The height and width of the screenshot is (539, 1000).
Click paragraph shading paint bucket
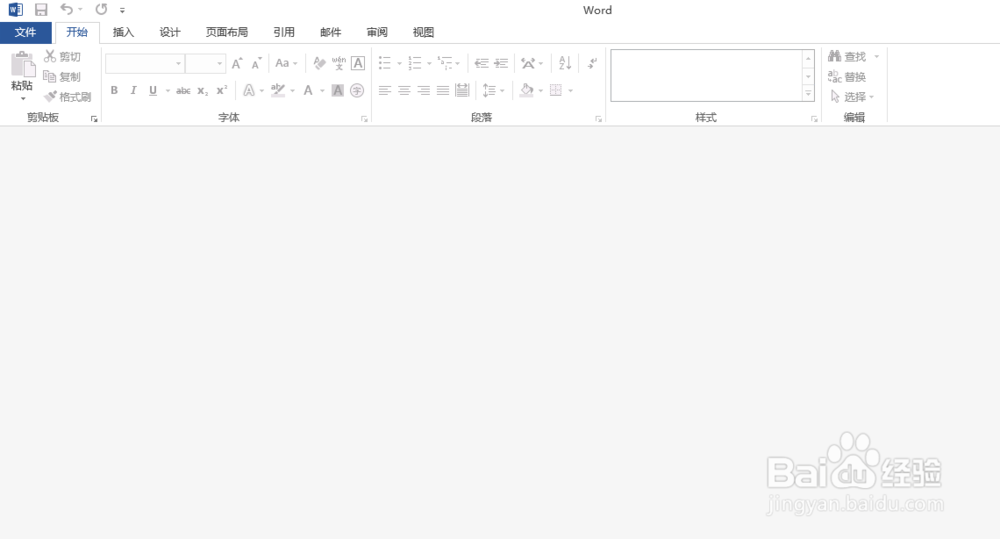[x=527, y=91]
